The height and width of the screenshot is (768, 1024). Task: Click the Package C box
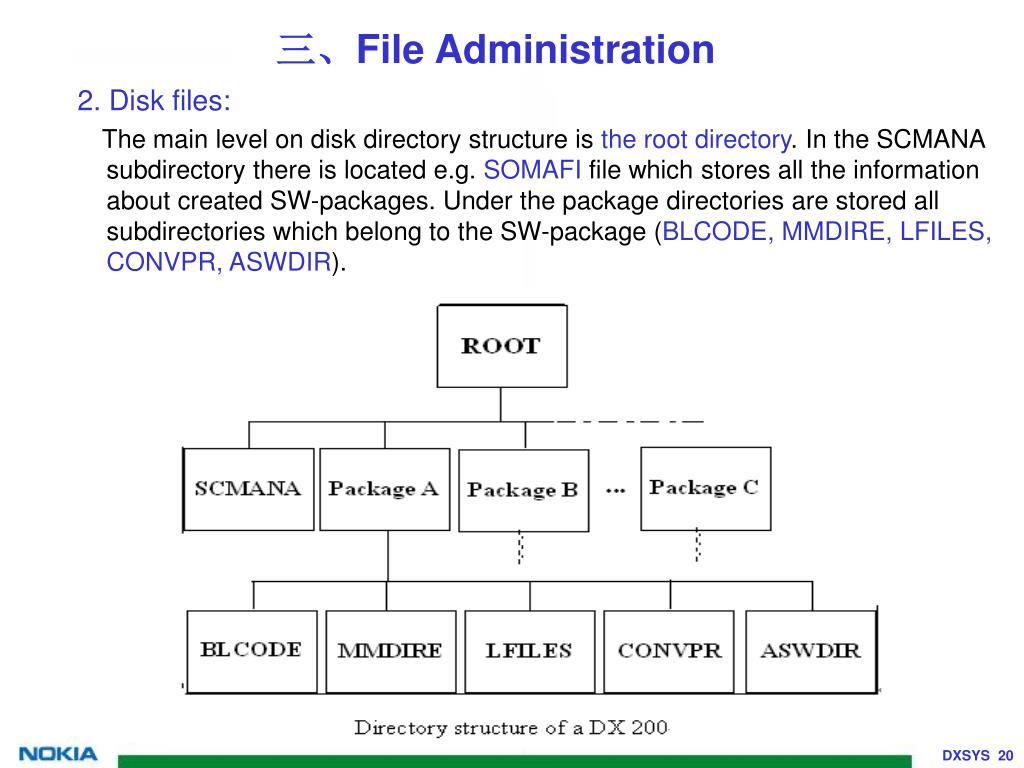705,488
